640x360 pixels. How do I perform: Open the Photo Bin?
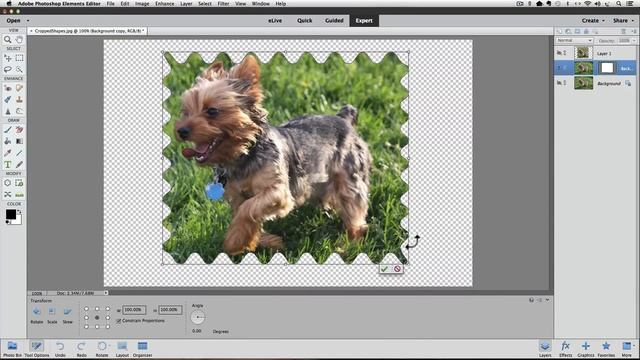[12, 349]
